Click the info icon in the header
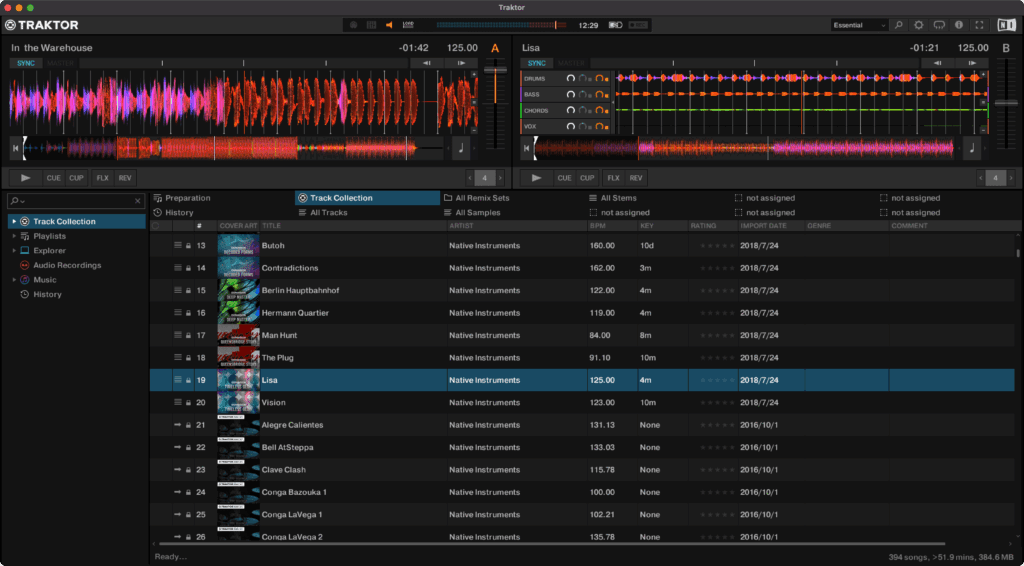This screenshot has height=566, width=1024. (959, 25)
